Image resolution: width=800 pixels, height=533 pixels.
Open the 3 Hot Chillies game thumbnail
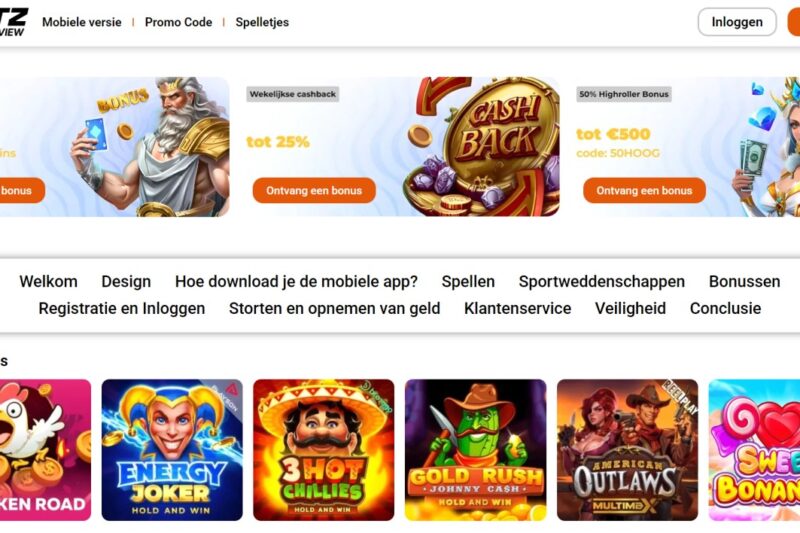(323, 450)
